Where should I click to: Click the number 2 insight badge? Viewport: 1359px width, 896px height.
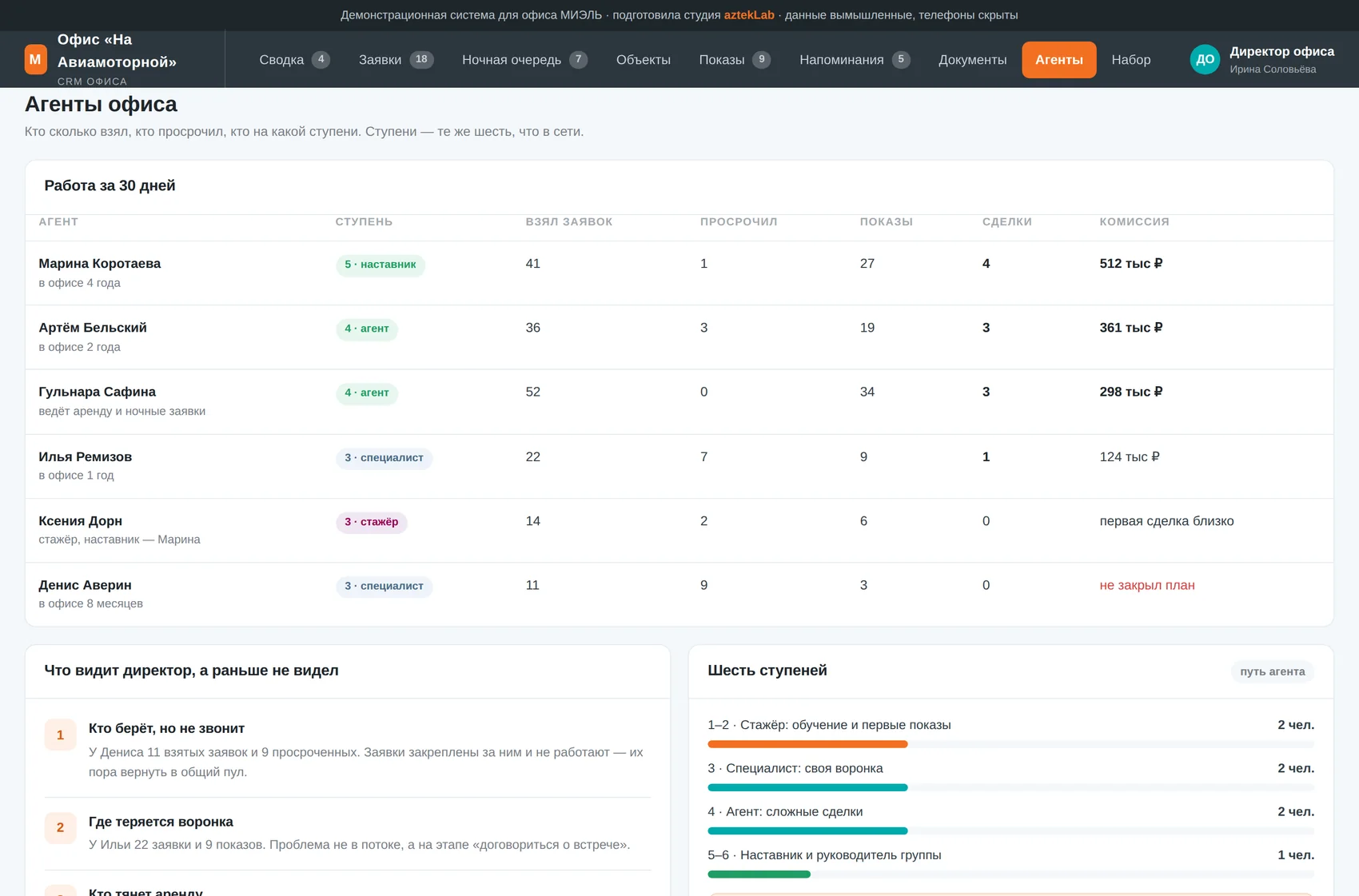click(60, 827)
